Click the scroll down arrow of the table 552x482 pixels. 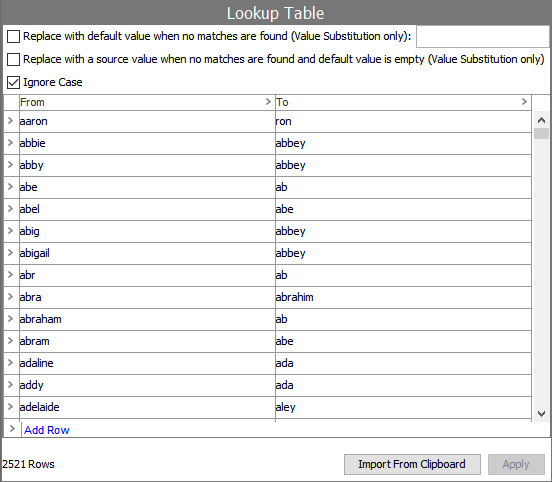coord(541,413)
